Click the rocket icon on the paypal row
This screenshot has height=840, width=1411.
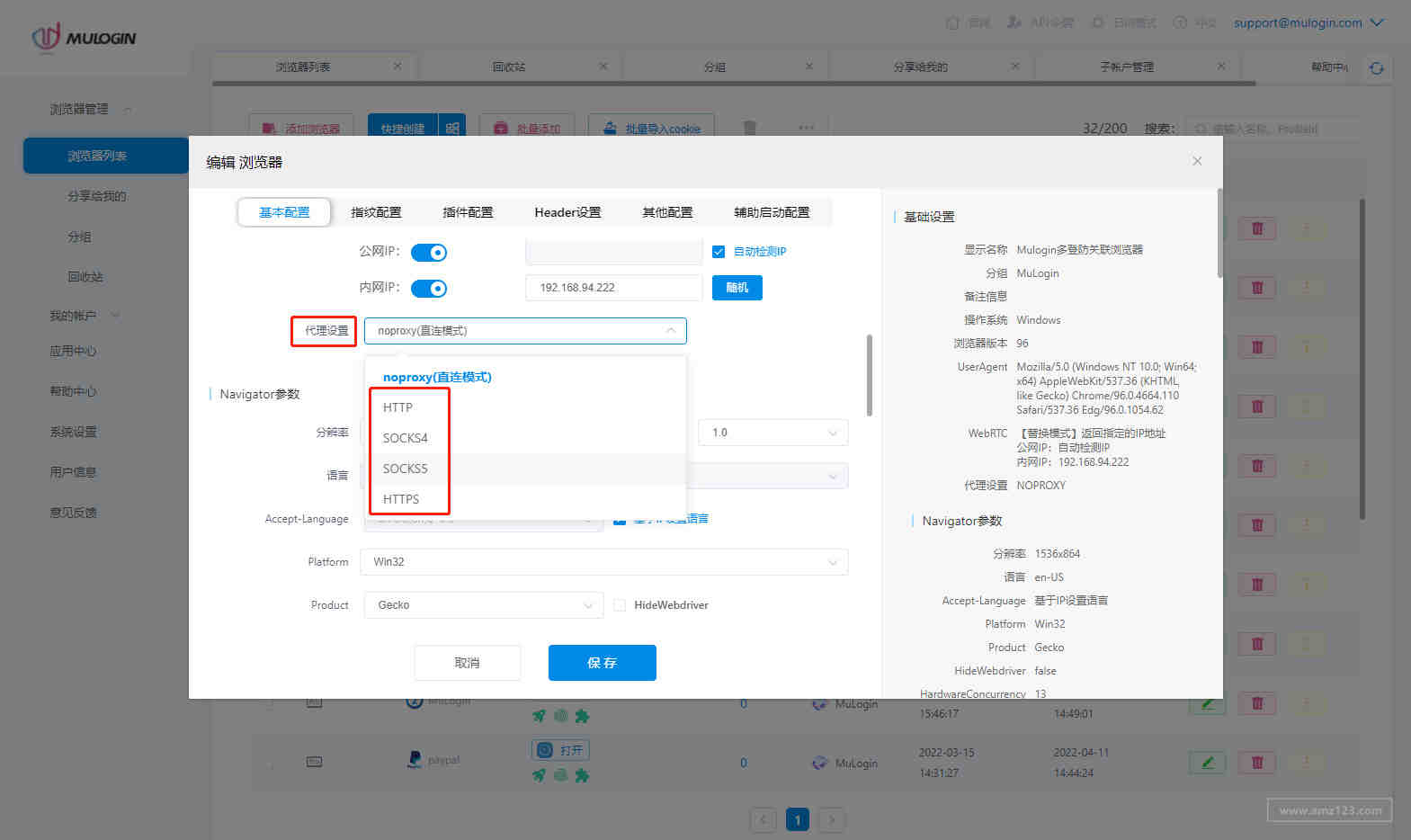pyautogui.click(x=539, y=774)
